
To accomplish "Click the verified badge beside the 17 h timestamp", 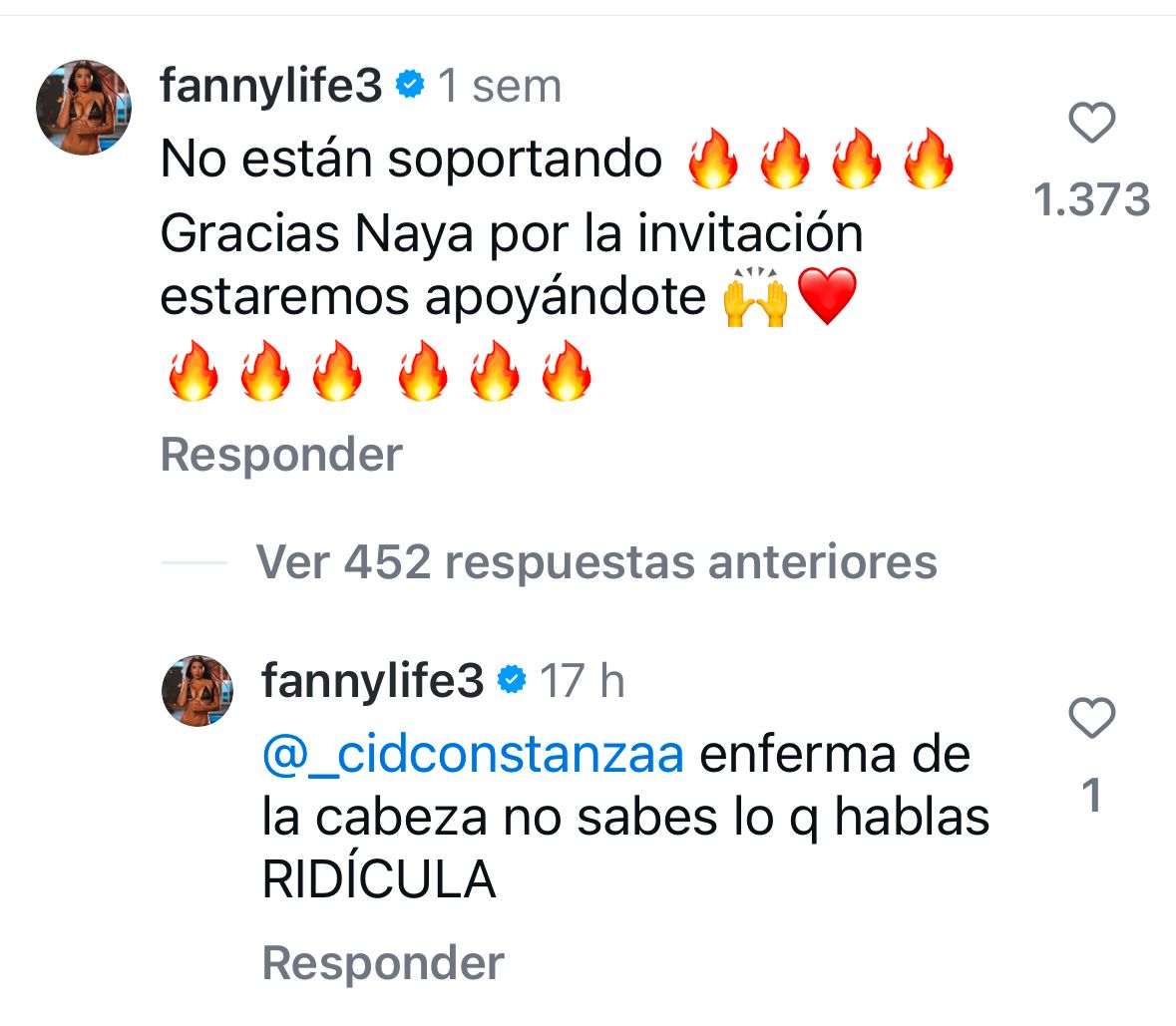I will tap(512, 681).
